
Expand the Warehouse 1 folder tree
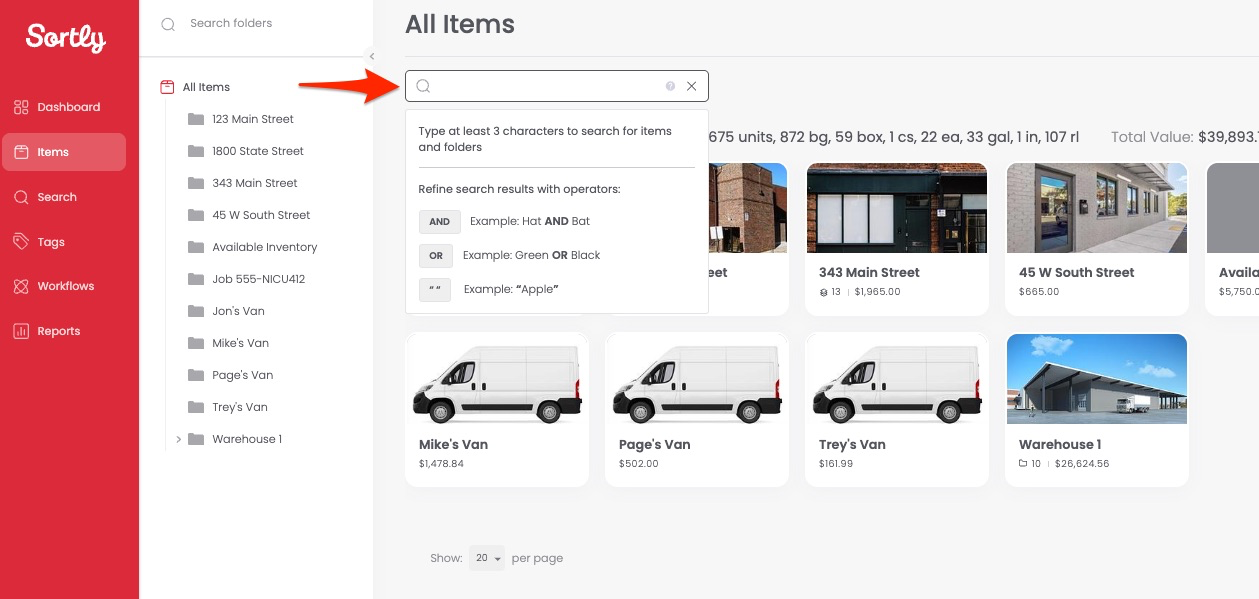click(x=178, y=439)
